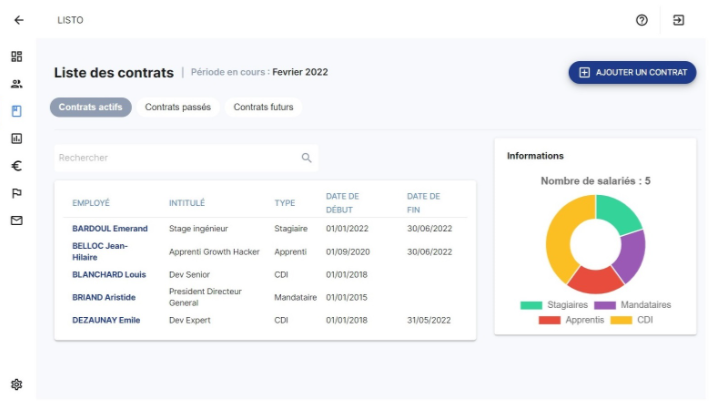
Task: Switch to Contrats futurs tab
Action: coord(263,107)
